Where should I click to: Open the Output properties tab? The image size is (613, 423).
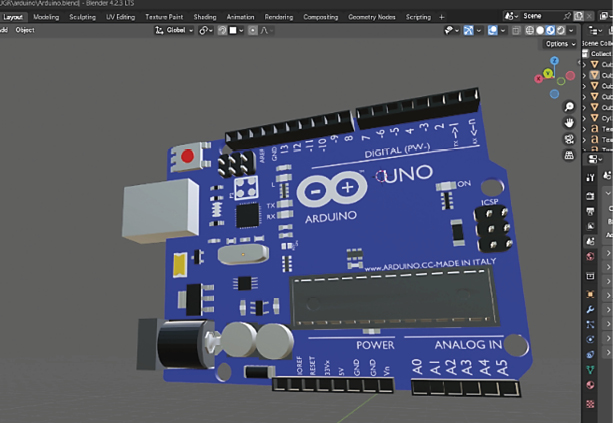click(x=590, y=211)
